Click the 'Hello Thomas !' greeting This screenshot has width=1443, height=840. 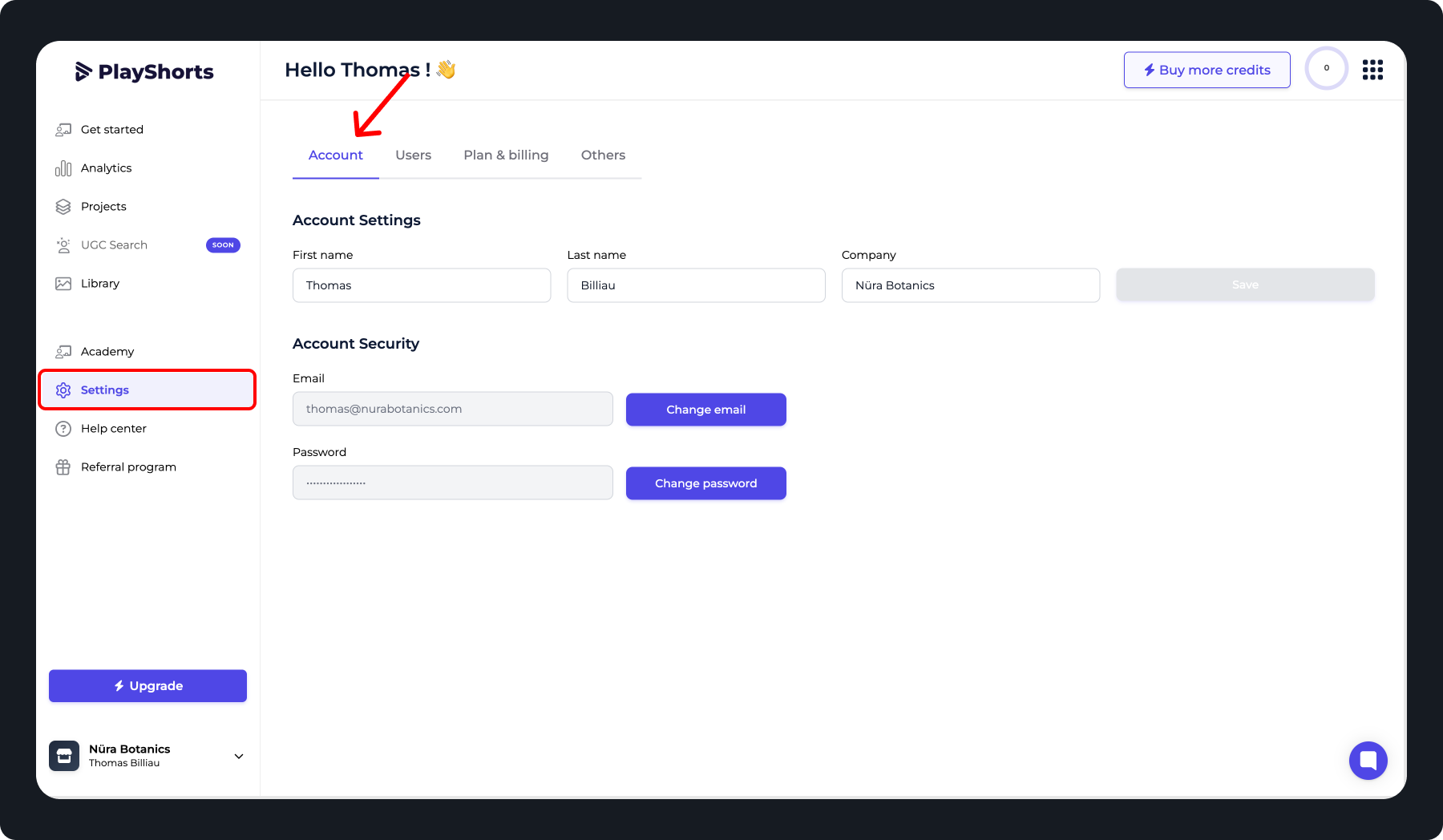[358, 71]
